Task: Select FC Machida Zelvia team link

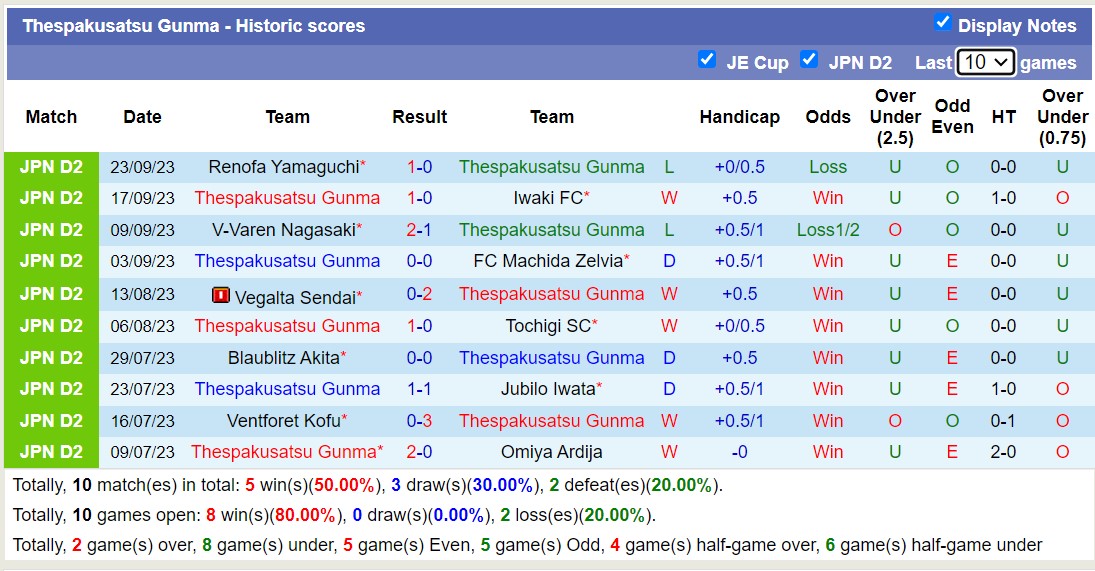Action: [x=548, y=261]
